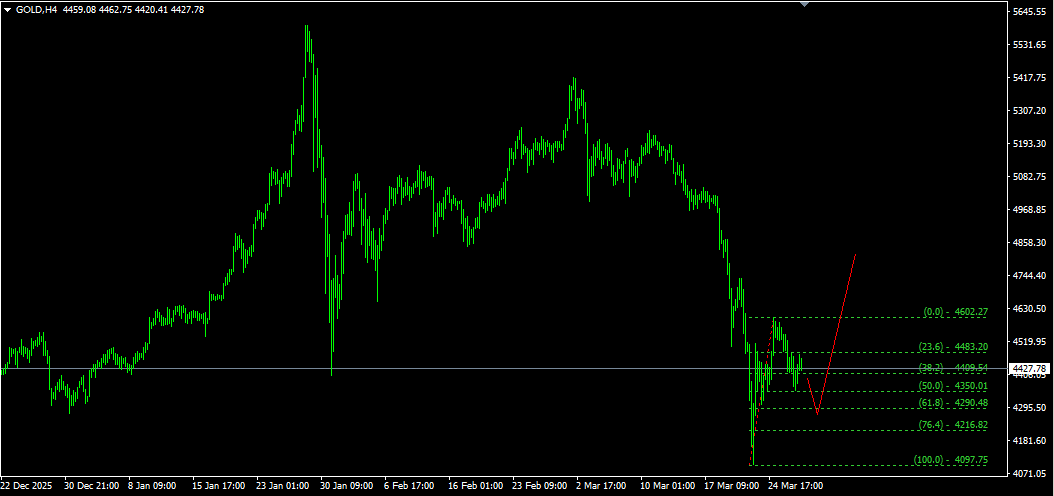Click the 8 Jan 09:00 time axis label
The image size is (1054, 496).
tap(153, 485)
